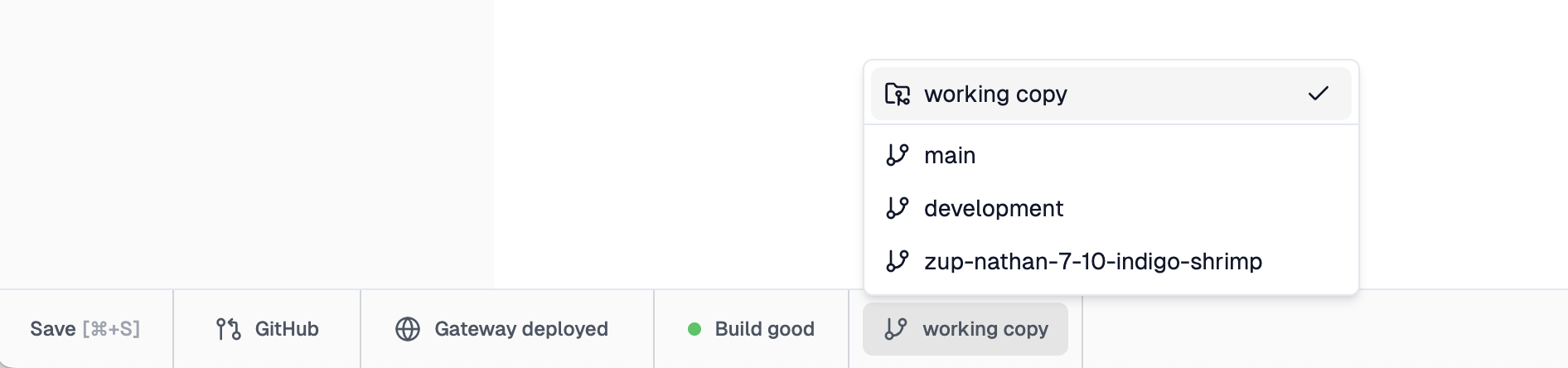The image size is (1568, 368).
Task: Save the project with Save button
Action: tap(85, 329)
